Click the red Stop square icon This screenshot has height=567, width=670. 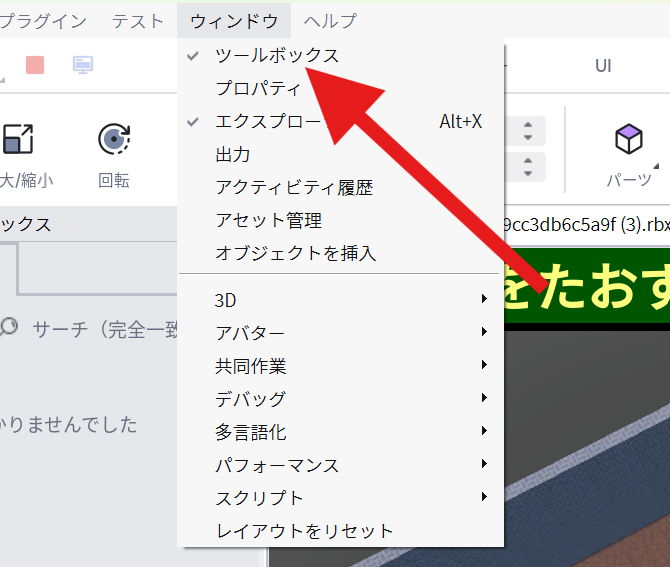(x=35, y=65)
